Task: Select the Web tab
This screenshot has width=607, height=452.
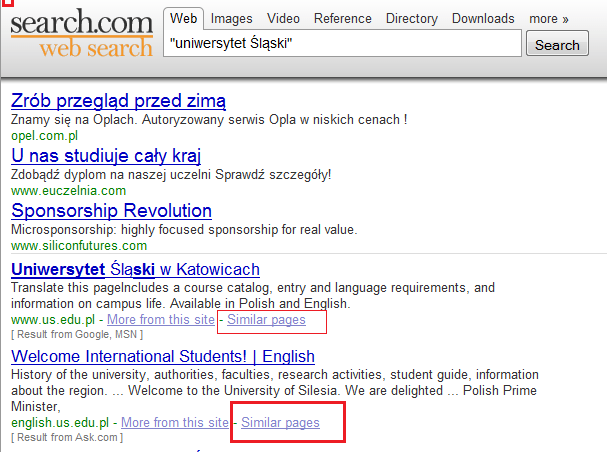Action: click(183, 18)
